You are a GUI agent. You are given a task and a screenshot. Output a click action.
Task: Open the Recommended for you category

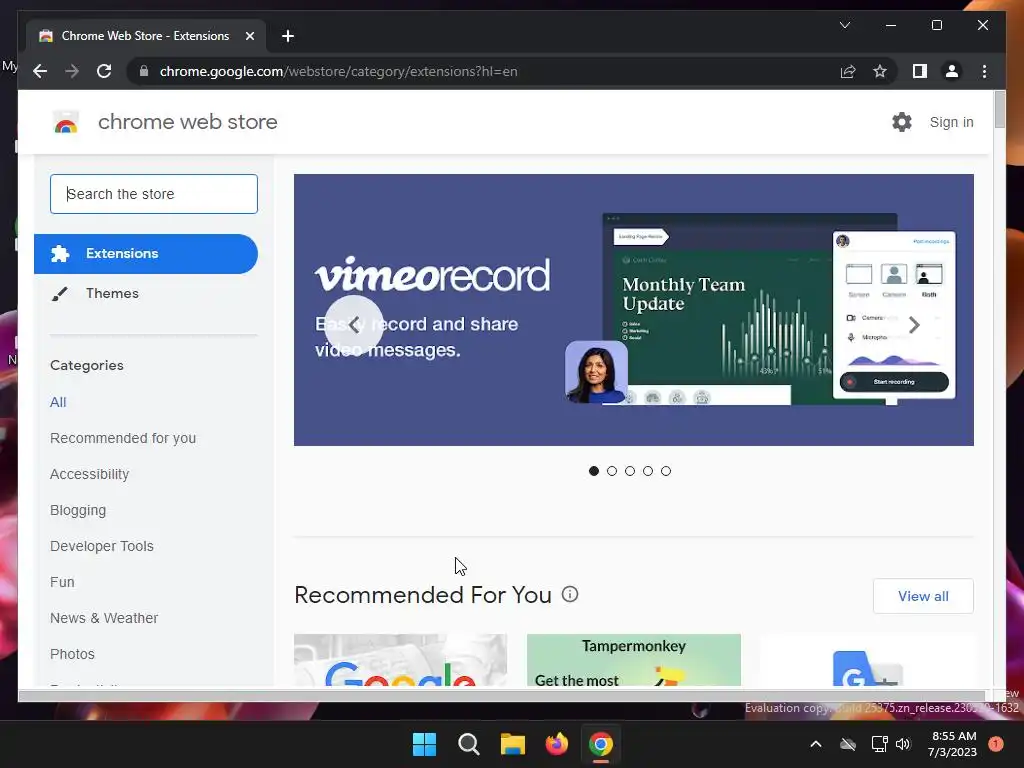(x=123, y=438)
